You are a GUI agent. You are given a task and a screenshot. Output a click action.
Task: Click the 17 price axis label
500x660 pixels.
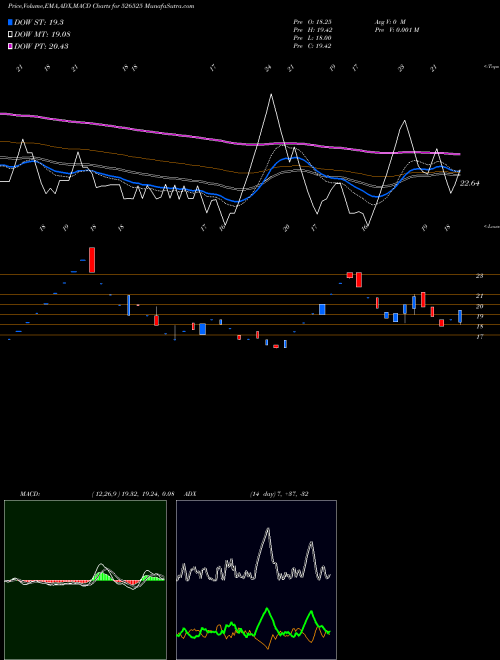pyautogui.click(x=479, y=337)
